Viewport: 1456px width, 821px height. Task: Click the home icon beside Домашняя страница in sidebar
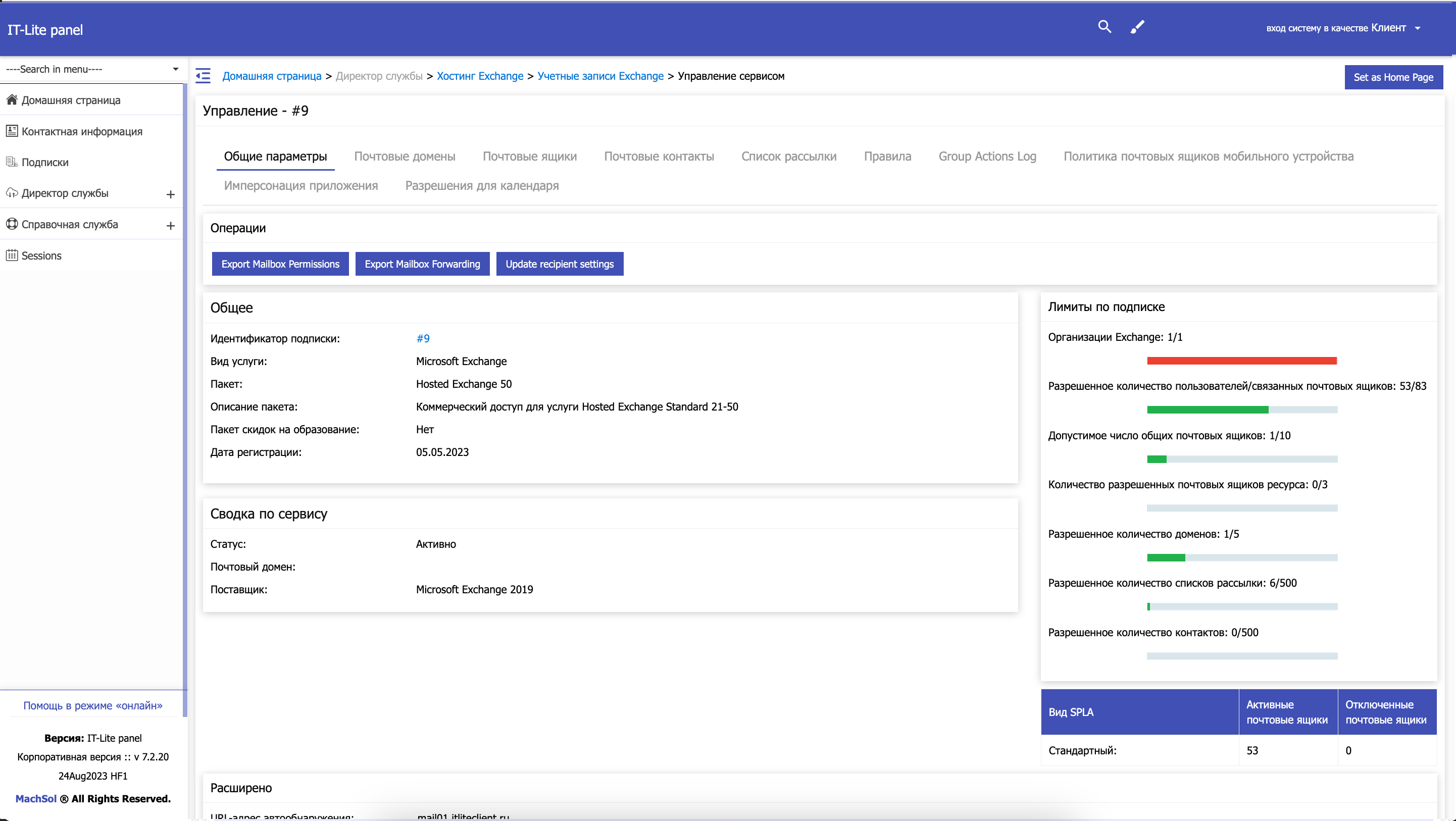(12, 99)
